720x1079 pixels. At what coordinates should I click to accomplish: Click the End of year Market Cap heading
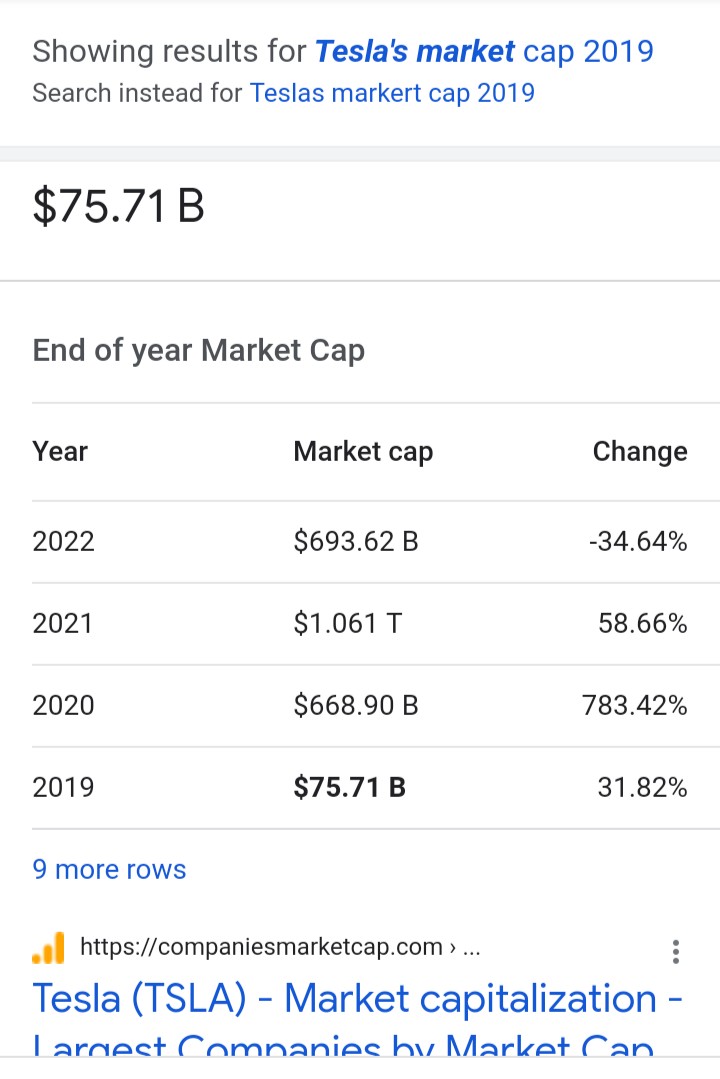point(198,350)
